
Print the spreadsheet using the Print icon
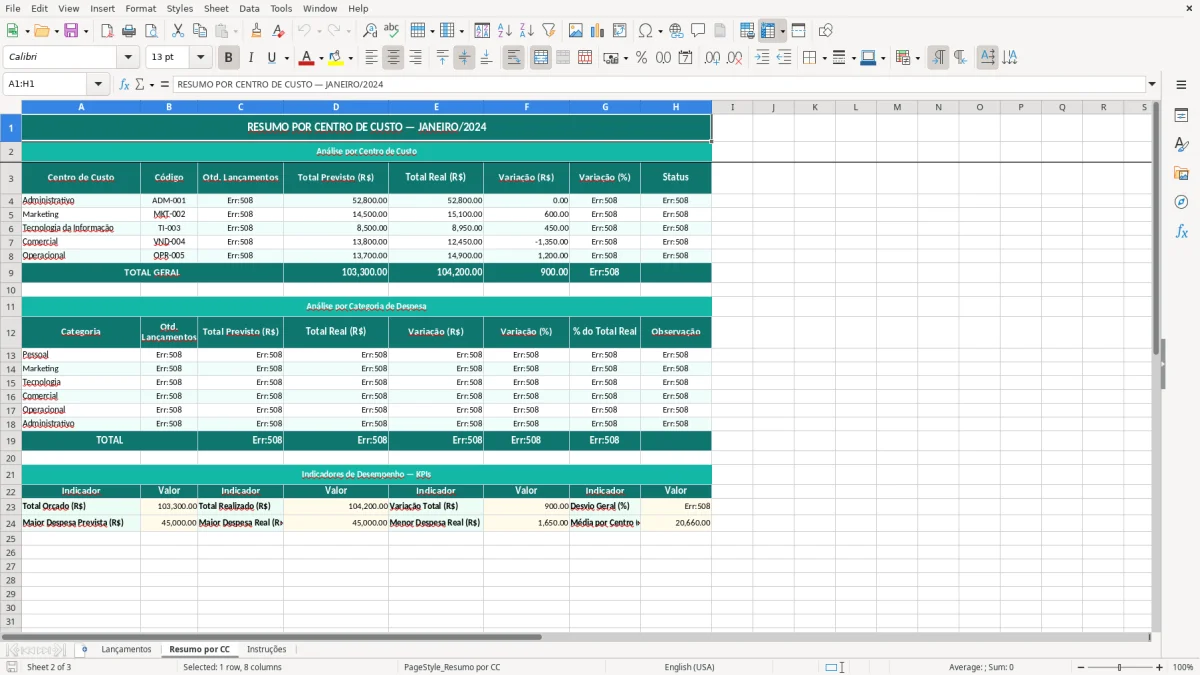(x=129, y=31)
